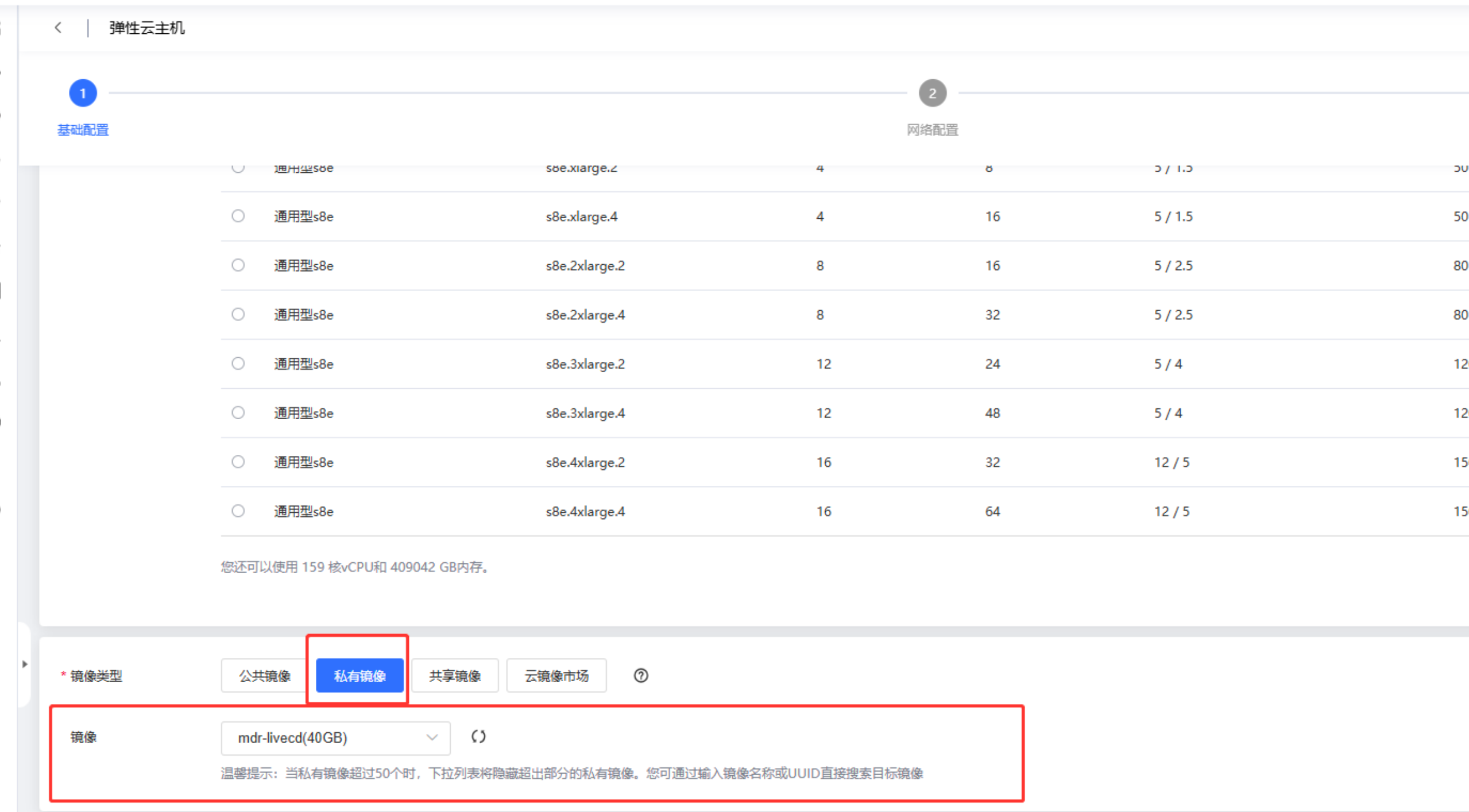Select the s8e.4xlarge.4 radio button
1469x812 pixels.
coord(238,511)
